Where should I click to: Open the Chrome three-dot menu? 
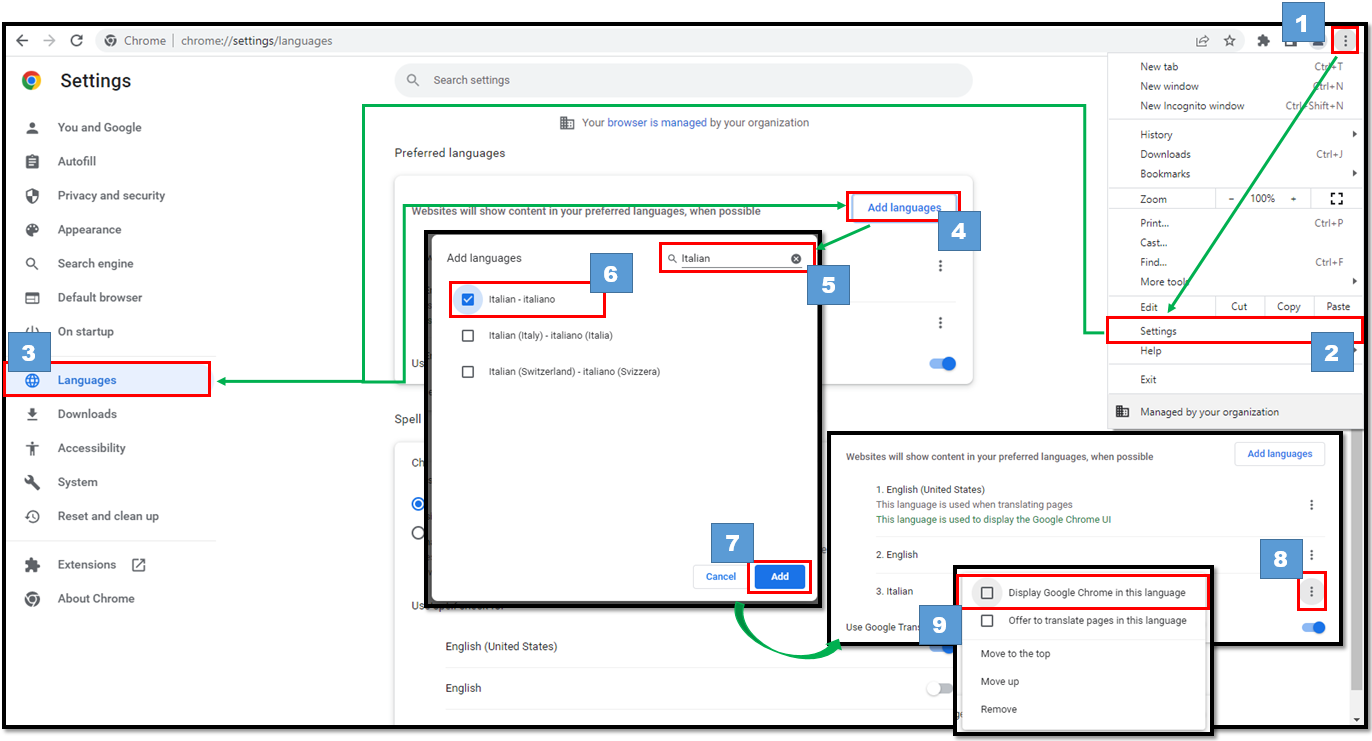pos(1345,40)
